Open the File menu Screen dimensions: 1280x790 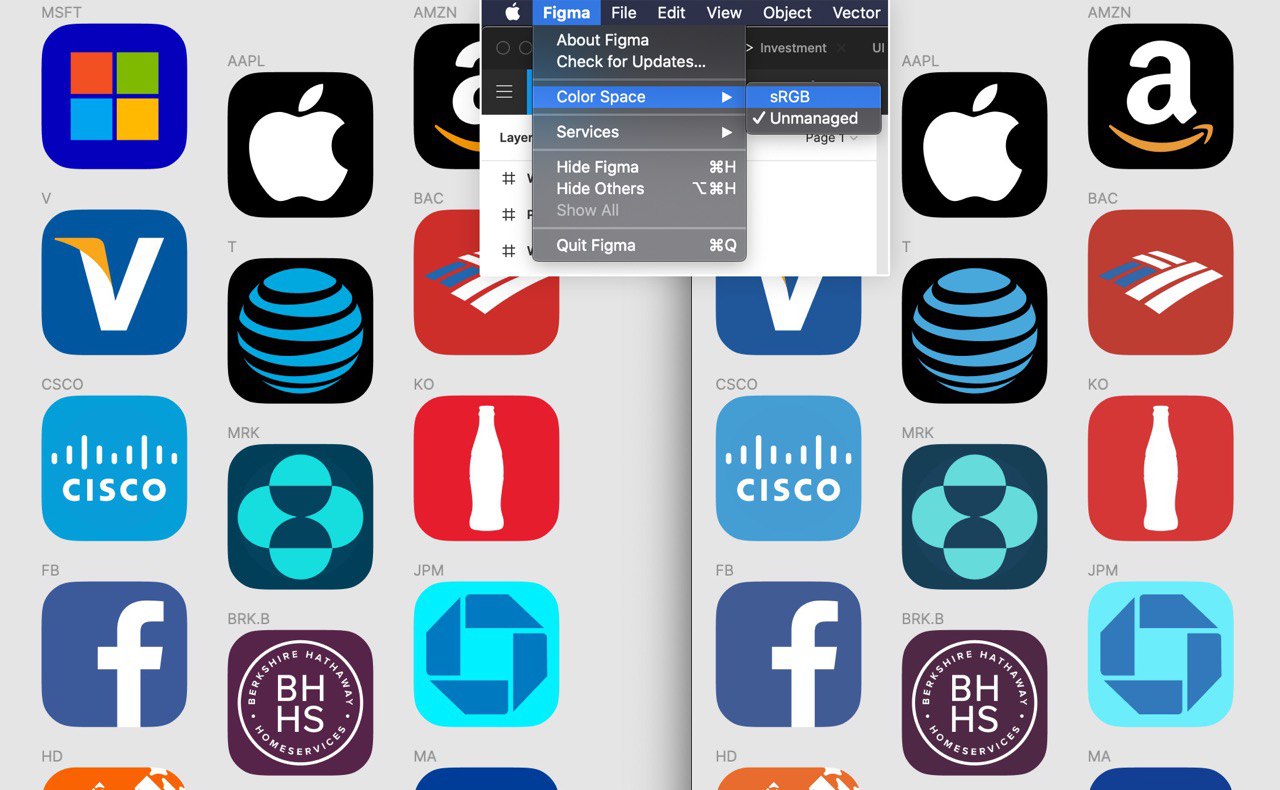click(624, 13)
